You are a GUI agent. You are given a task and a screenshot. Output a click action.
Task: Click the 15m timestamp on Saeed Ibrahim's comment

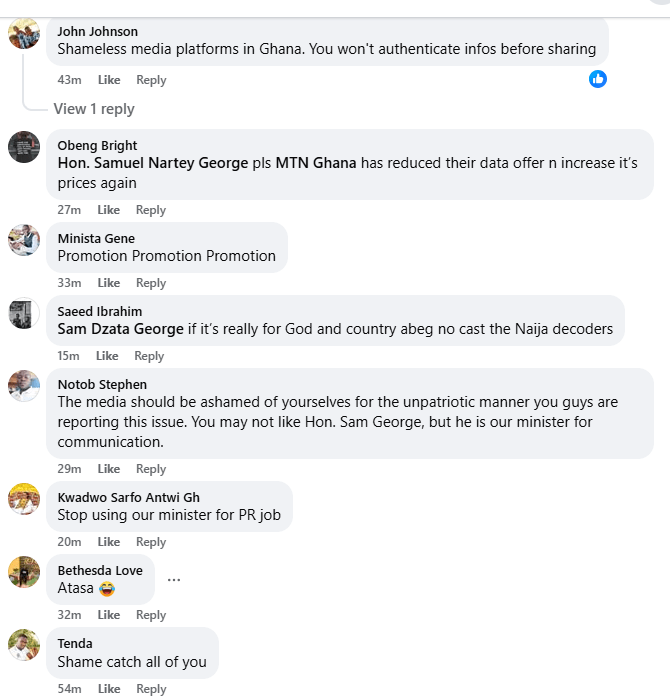[68, 356]
